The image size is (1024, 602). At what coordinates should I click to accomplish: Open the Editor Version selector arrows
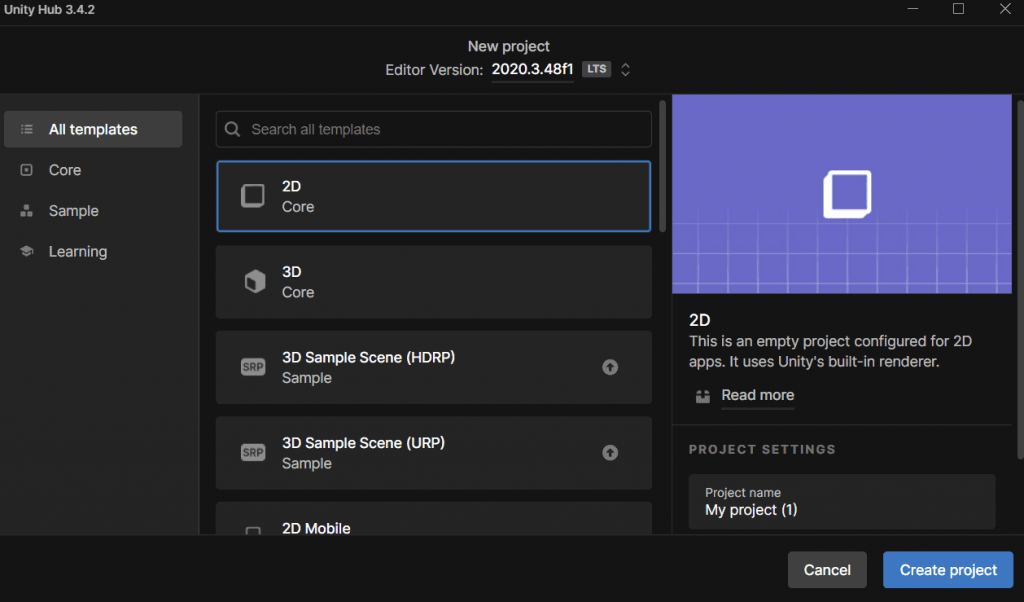coord(626,70)
